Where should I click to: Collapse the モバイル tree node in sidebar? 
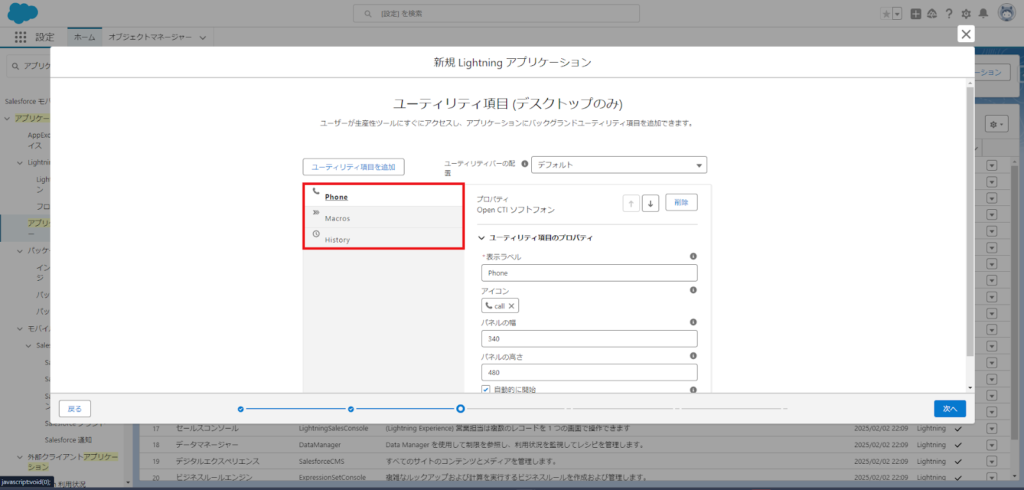(19, 329)
